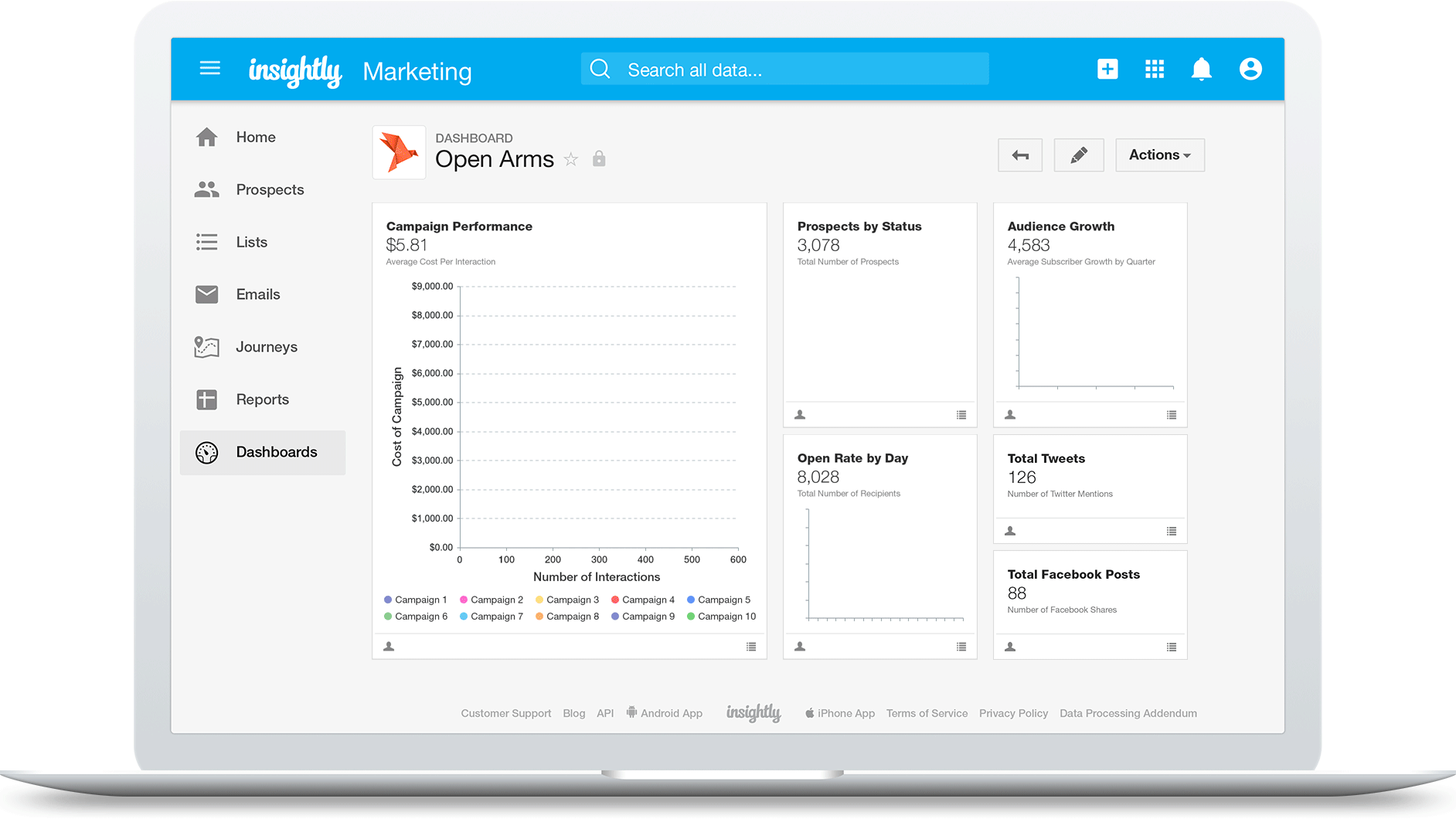Click the Privacy Policy link
Image resolution: width=1456 pixels, height=819 pixels.
pos(1013,713)
